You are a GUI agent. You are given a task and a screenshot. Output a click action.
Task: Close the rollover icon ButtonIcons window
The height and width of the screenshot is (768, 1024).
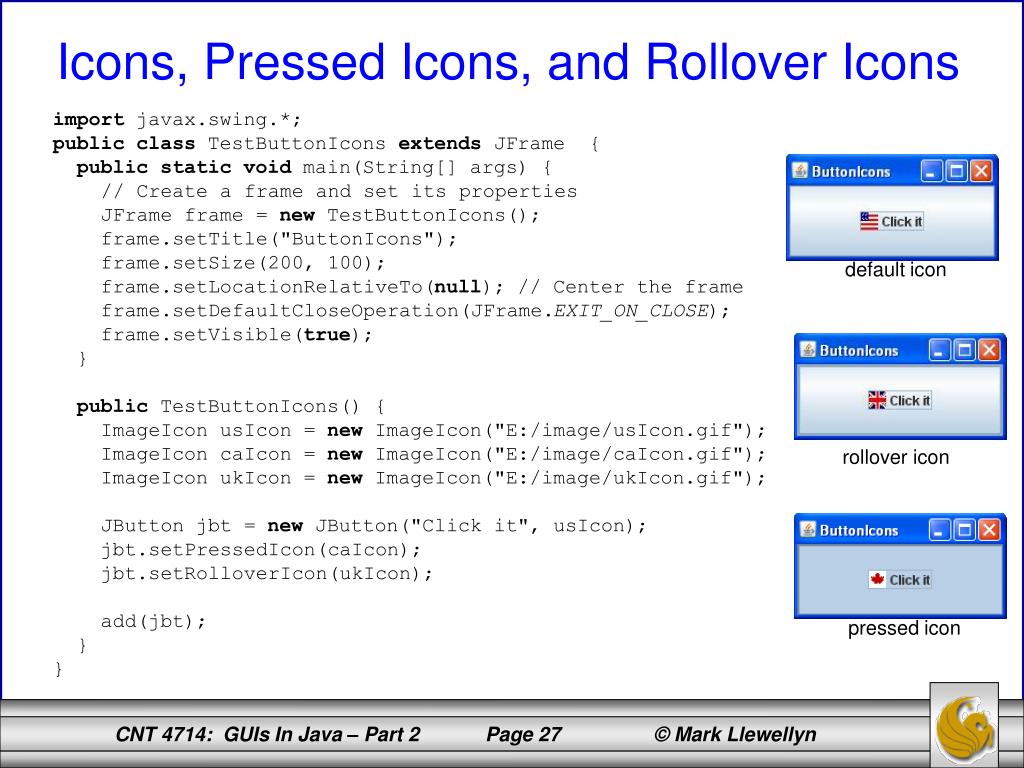tap(989, 351)
